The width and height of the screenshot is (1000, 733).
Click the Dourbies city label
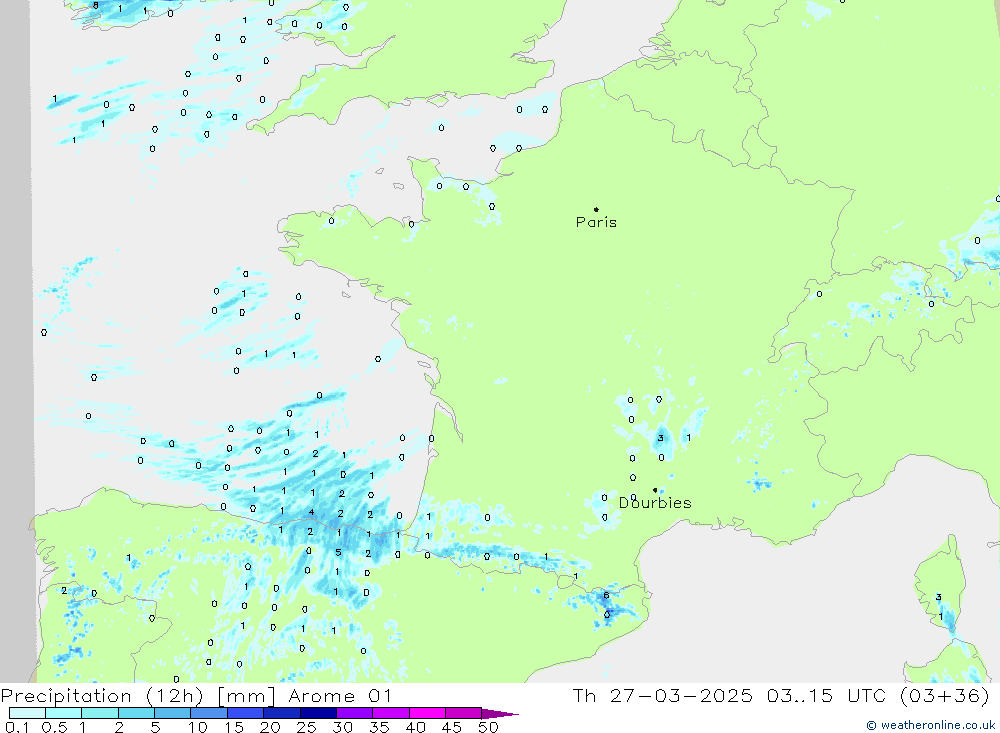pyautogui.click(x=655, y=503)
